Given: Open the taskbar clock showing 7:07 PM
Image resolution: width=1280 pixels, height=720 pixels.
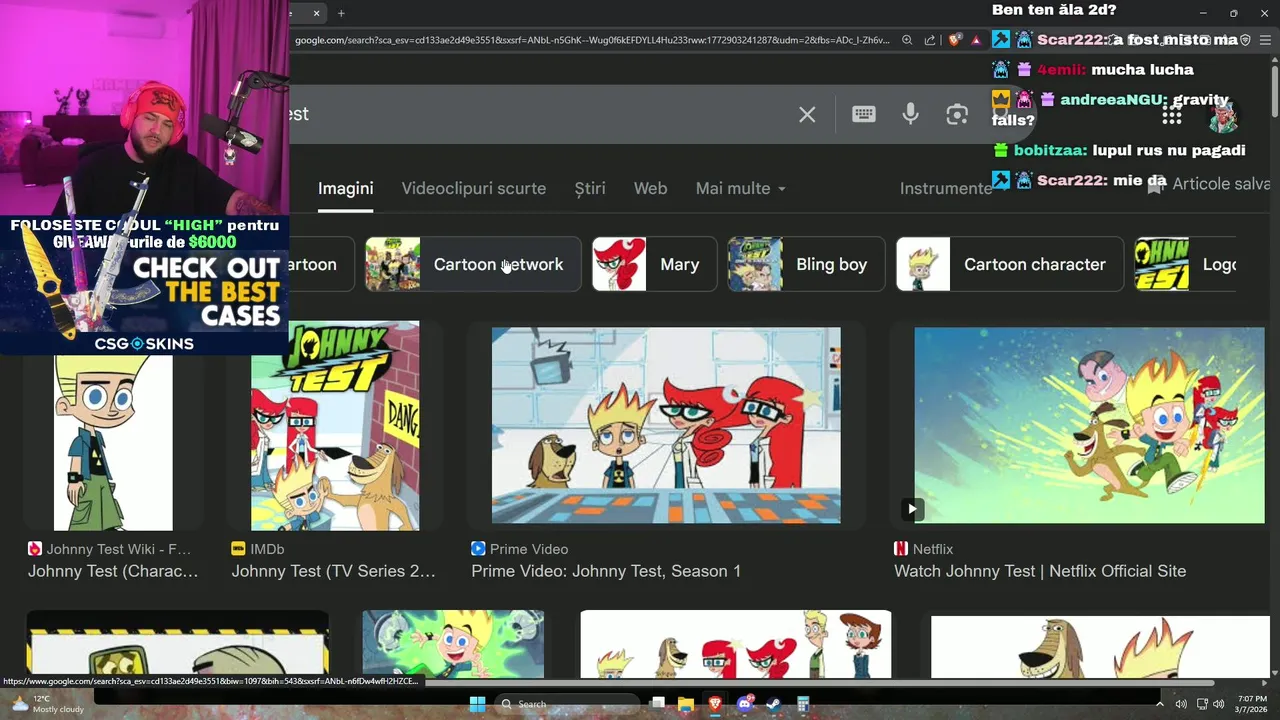Looking at the screenshot, I should point(1252,704).
